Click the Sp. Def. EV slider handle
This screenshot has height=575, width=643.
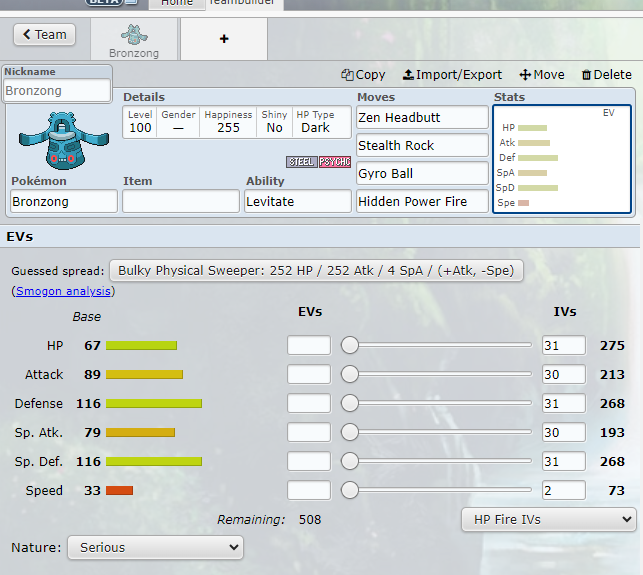(x=350, y=461)
